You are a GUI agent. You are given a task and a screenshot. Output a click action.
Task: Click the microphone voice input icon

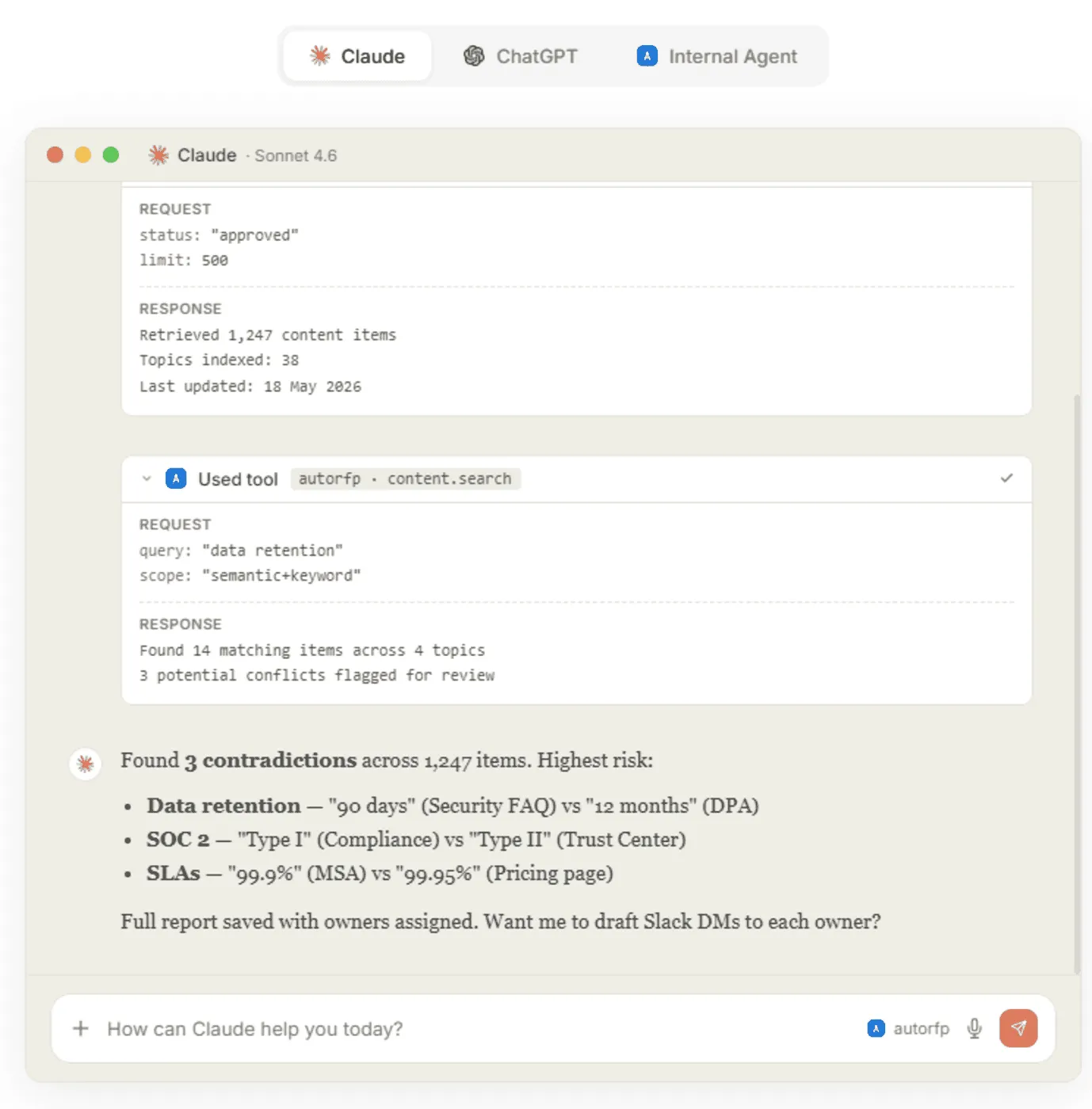click(975, 1028)
